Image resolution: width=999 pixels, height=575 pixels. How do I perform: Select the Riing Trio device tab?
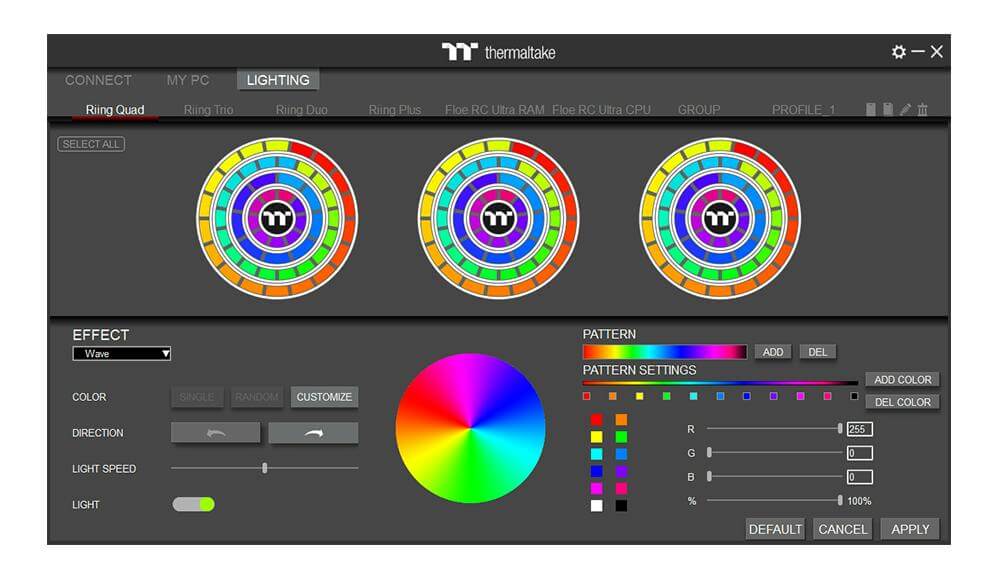[x=208, y=110]
